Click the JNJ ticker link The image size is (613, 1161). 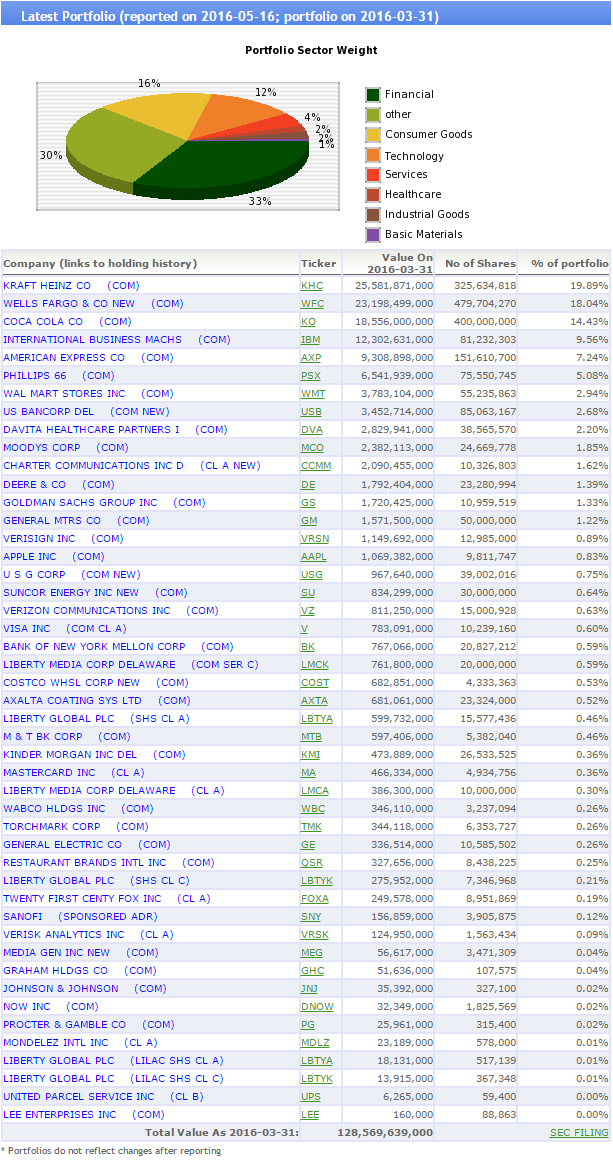pyautogui.click(x=310, y=991)
